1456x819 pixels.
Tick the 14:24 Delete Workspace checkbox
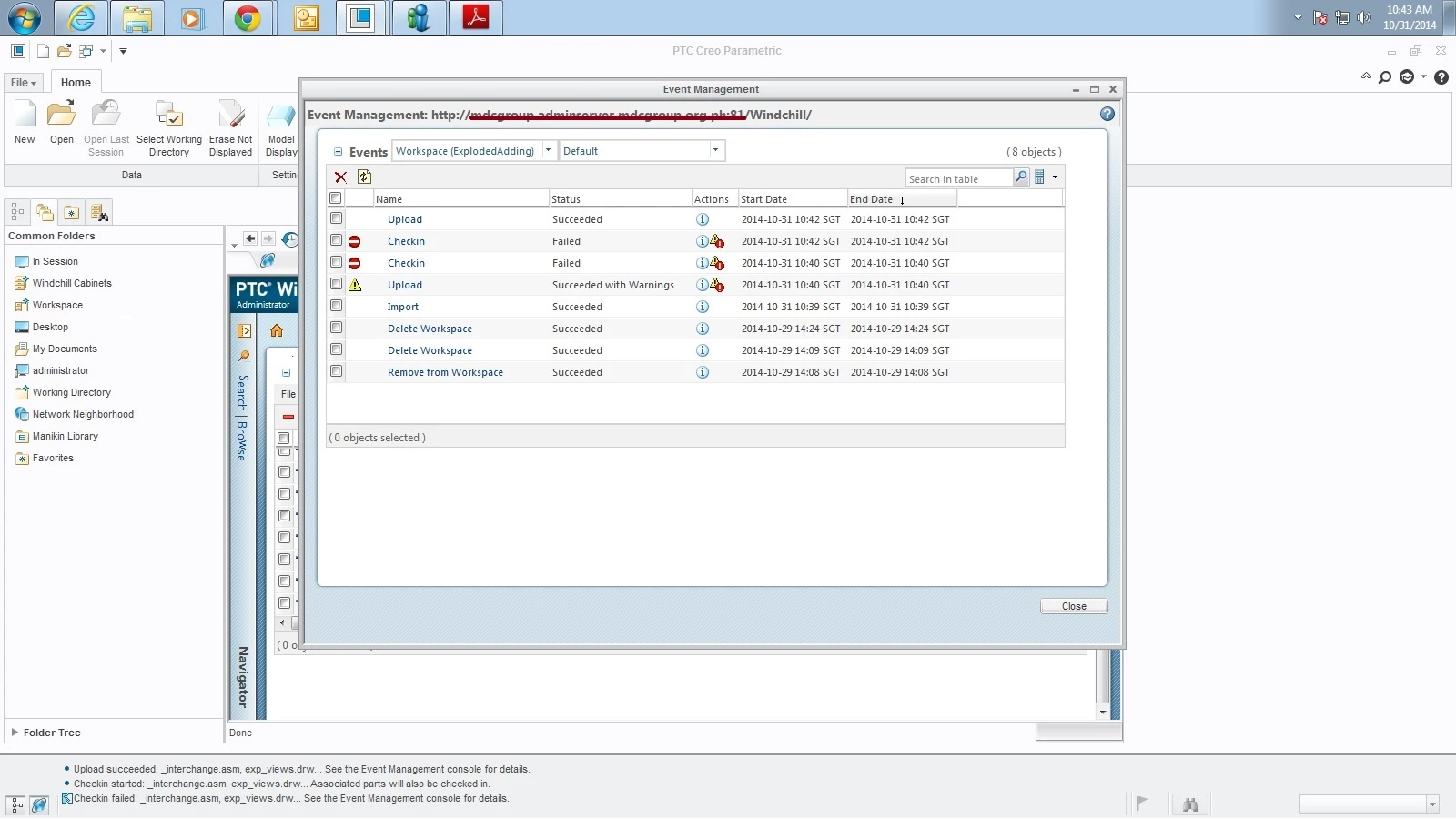[337, 328]
